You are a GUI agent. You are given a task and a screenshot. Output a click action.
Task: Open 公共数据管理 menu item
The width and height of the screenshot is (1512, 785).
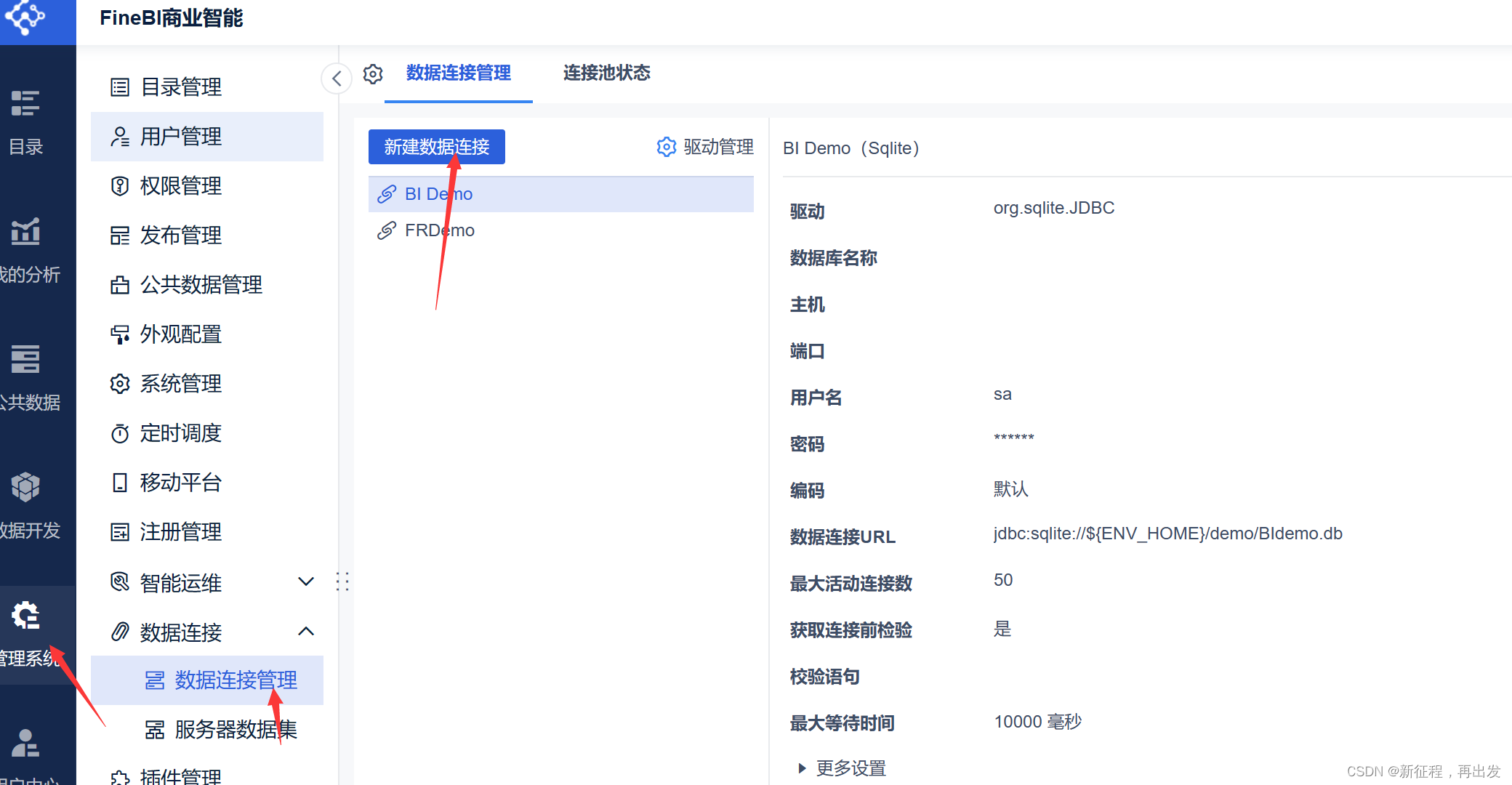tap(207, 285)
